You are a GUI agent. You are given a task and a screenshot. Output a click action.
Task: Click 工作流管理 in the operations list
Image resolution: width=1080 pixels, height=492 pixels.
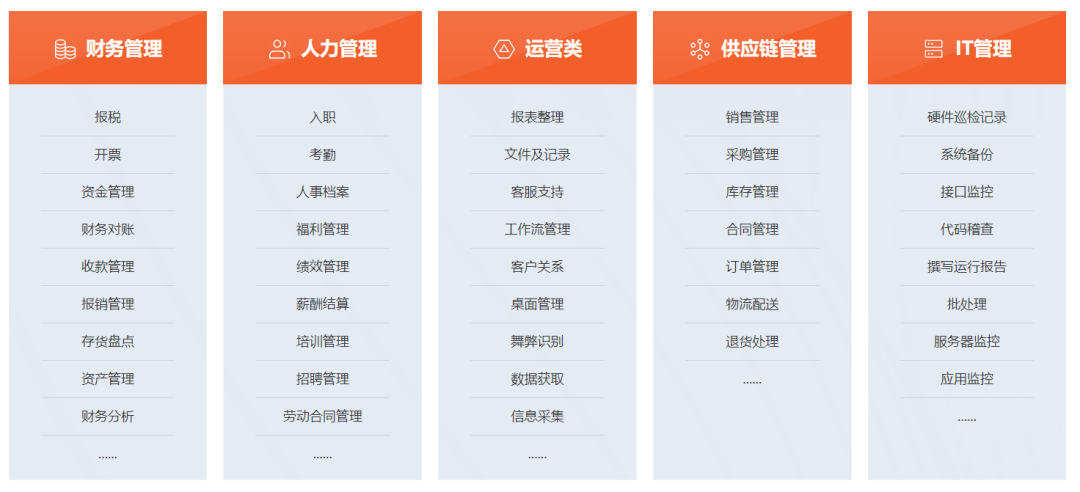point(537,229)
